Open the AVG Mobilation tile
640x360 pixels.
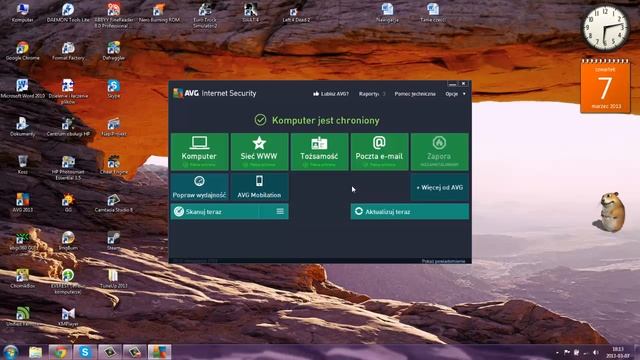[259, 187]
